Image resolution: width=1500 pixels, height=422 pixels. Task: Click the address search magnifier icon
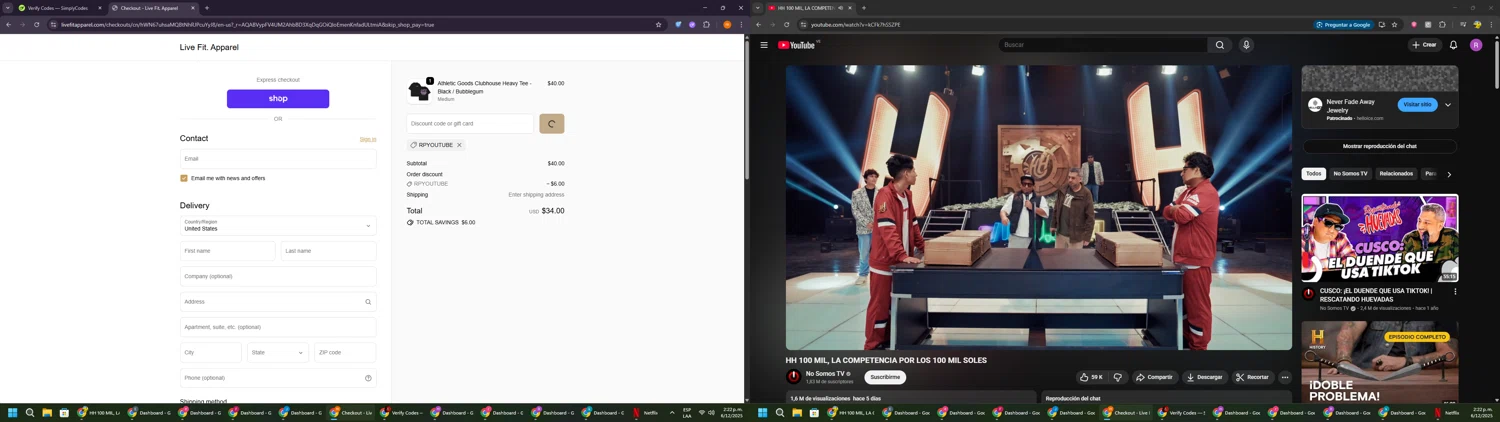(x=368, y=302)
